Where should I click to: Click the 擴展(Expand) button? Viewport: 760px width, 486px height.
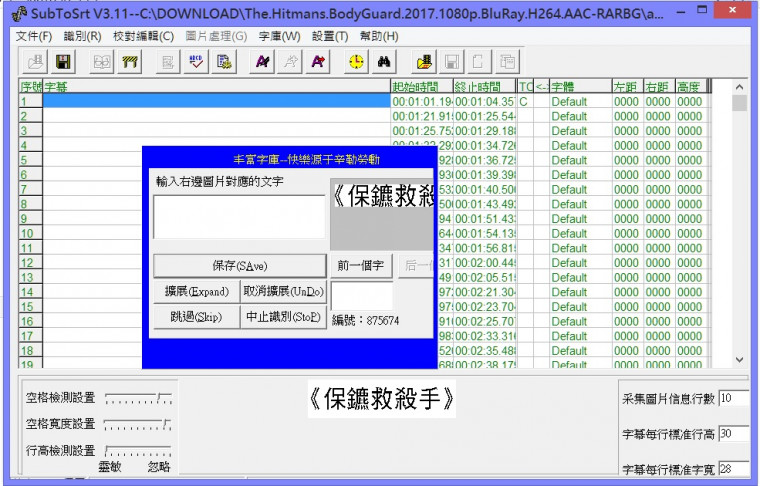coord(196,291)
